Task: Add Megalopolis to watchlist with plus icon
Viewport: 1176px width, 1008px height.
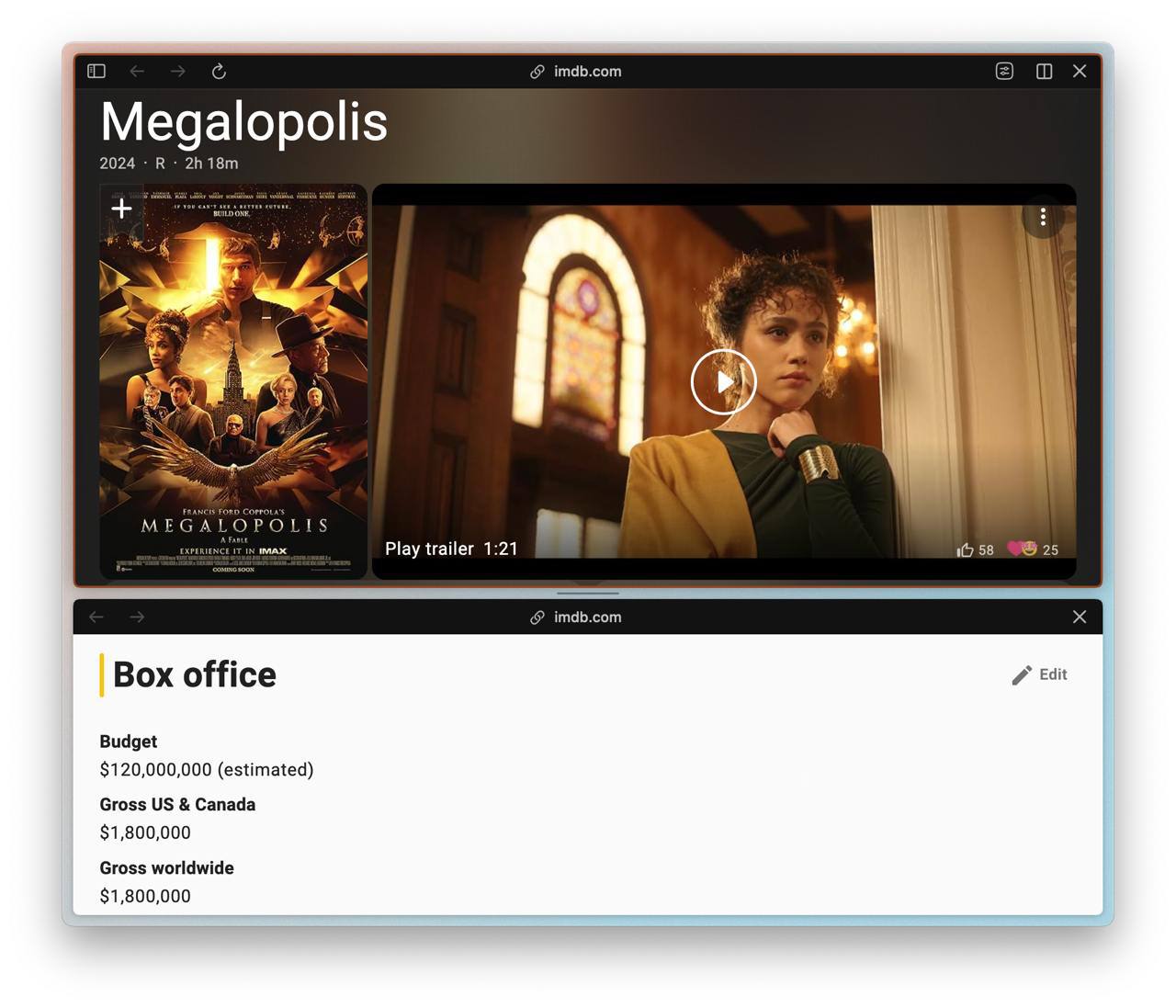Action: tap(121, 209)
